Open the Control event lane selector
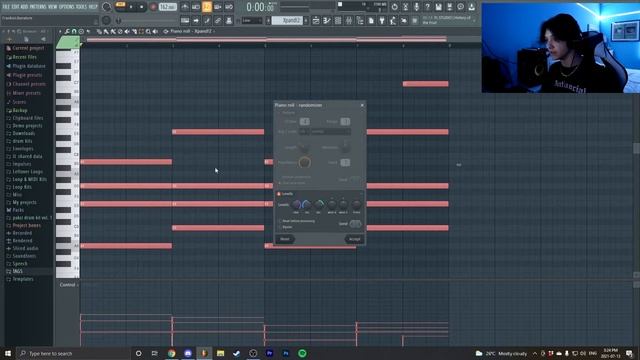The height and width of the screenshot is (360, 640). [69, 285]
